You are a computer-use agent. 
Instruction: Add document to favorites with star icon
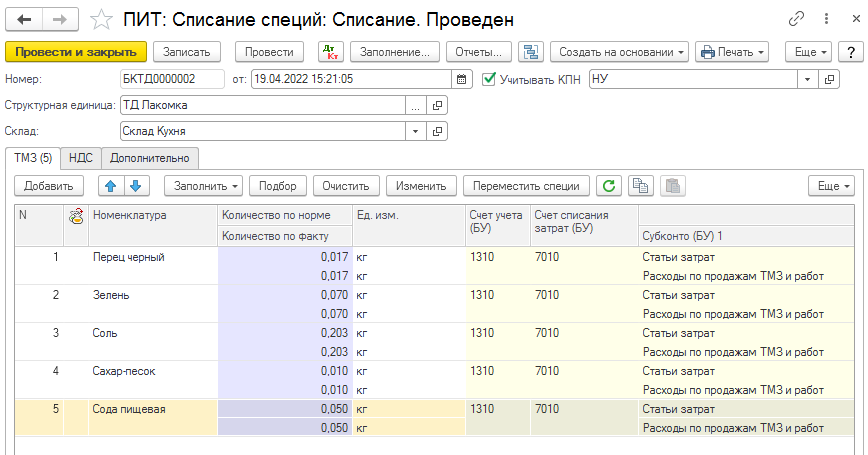point(101,19)
